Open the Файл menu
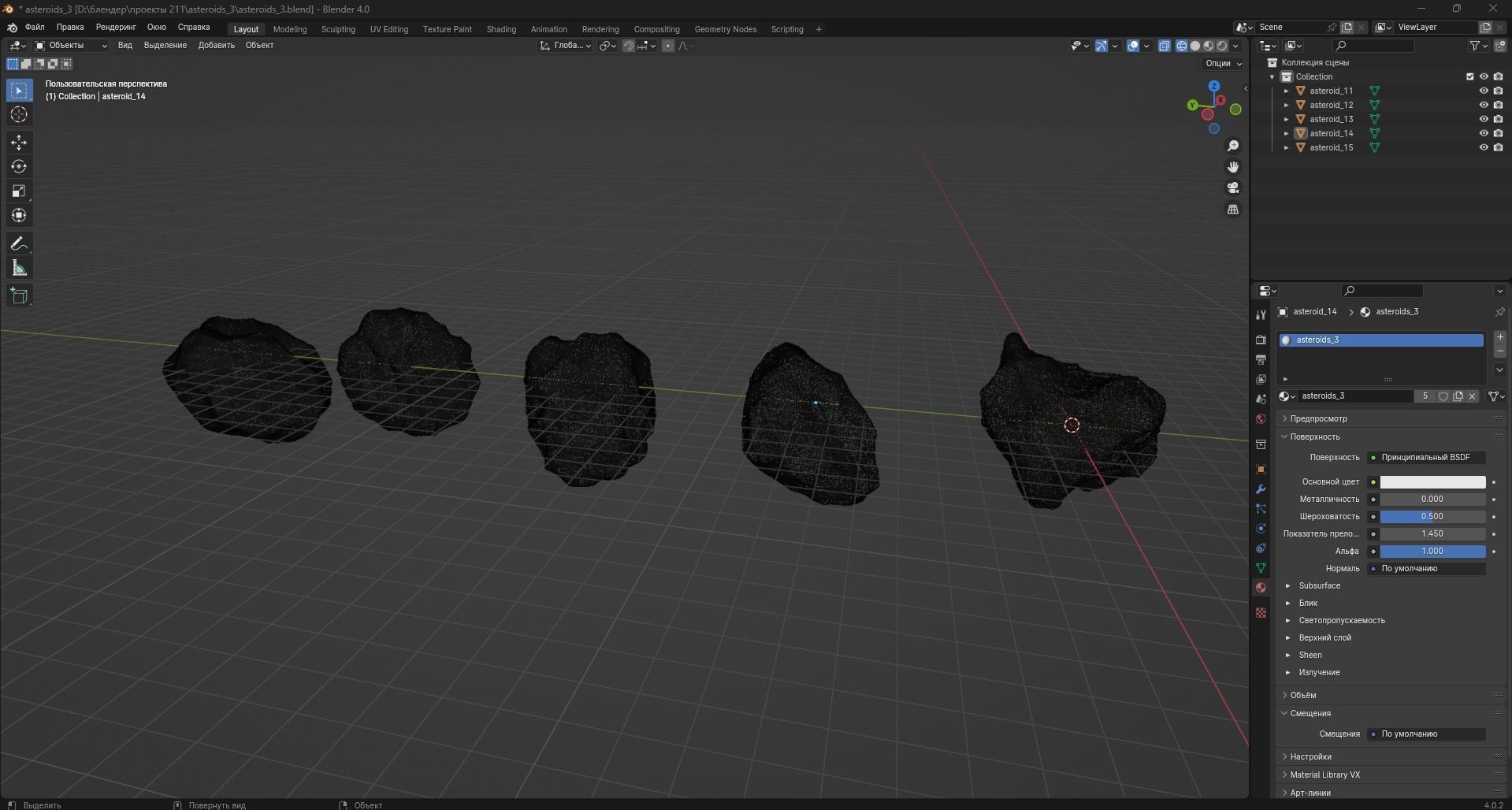 tap(35, 27)
